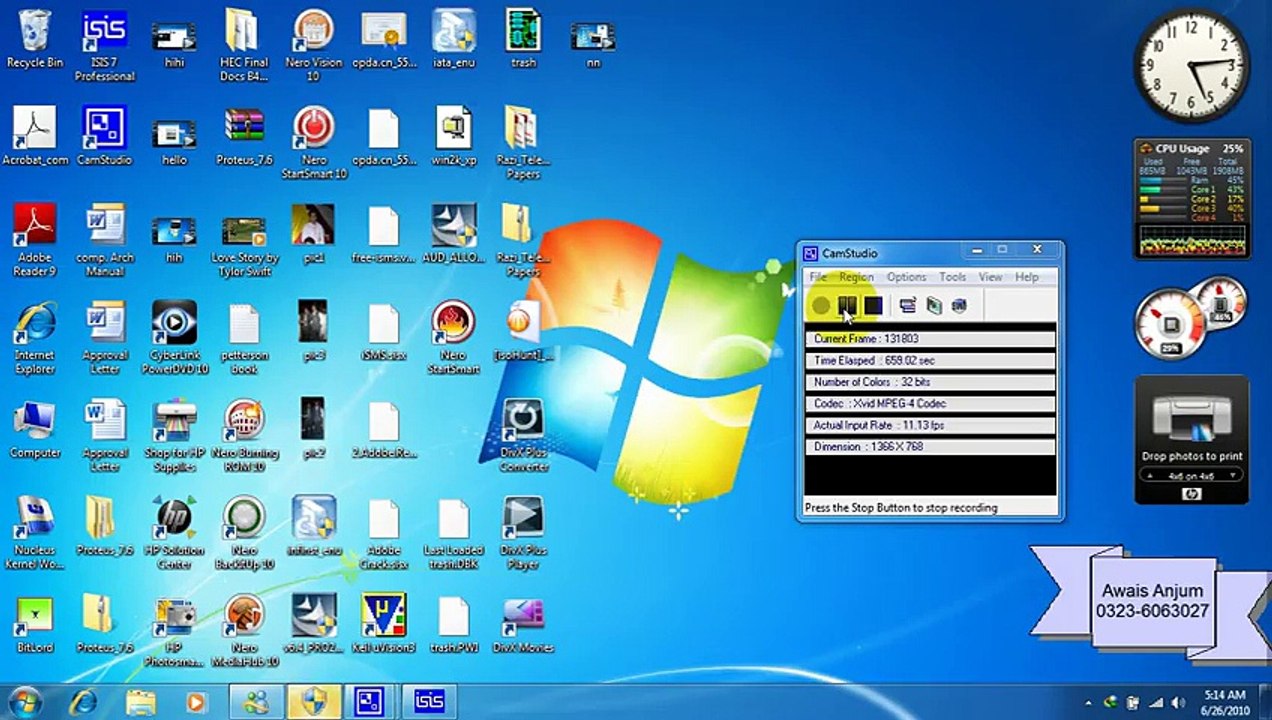Screen dimensions: 1272x720
Task: Switch to ISIS taskbar button
Action: 429,702
